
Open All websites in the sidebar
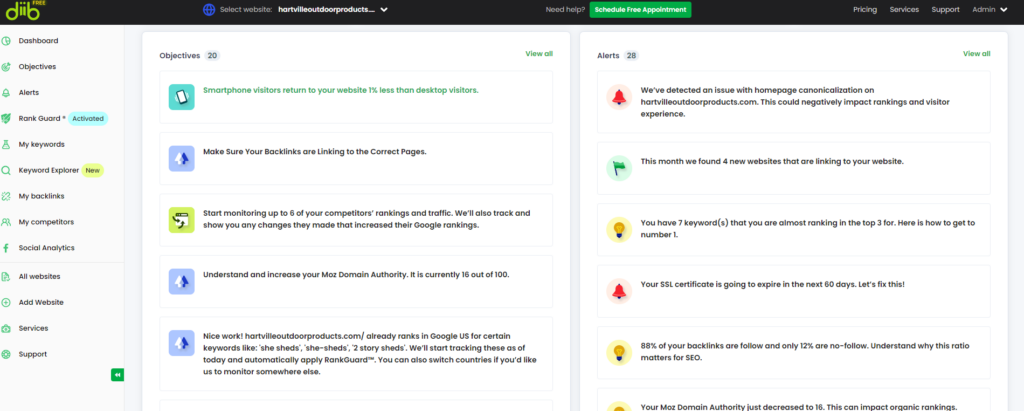click(x=39, y=276)
